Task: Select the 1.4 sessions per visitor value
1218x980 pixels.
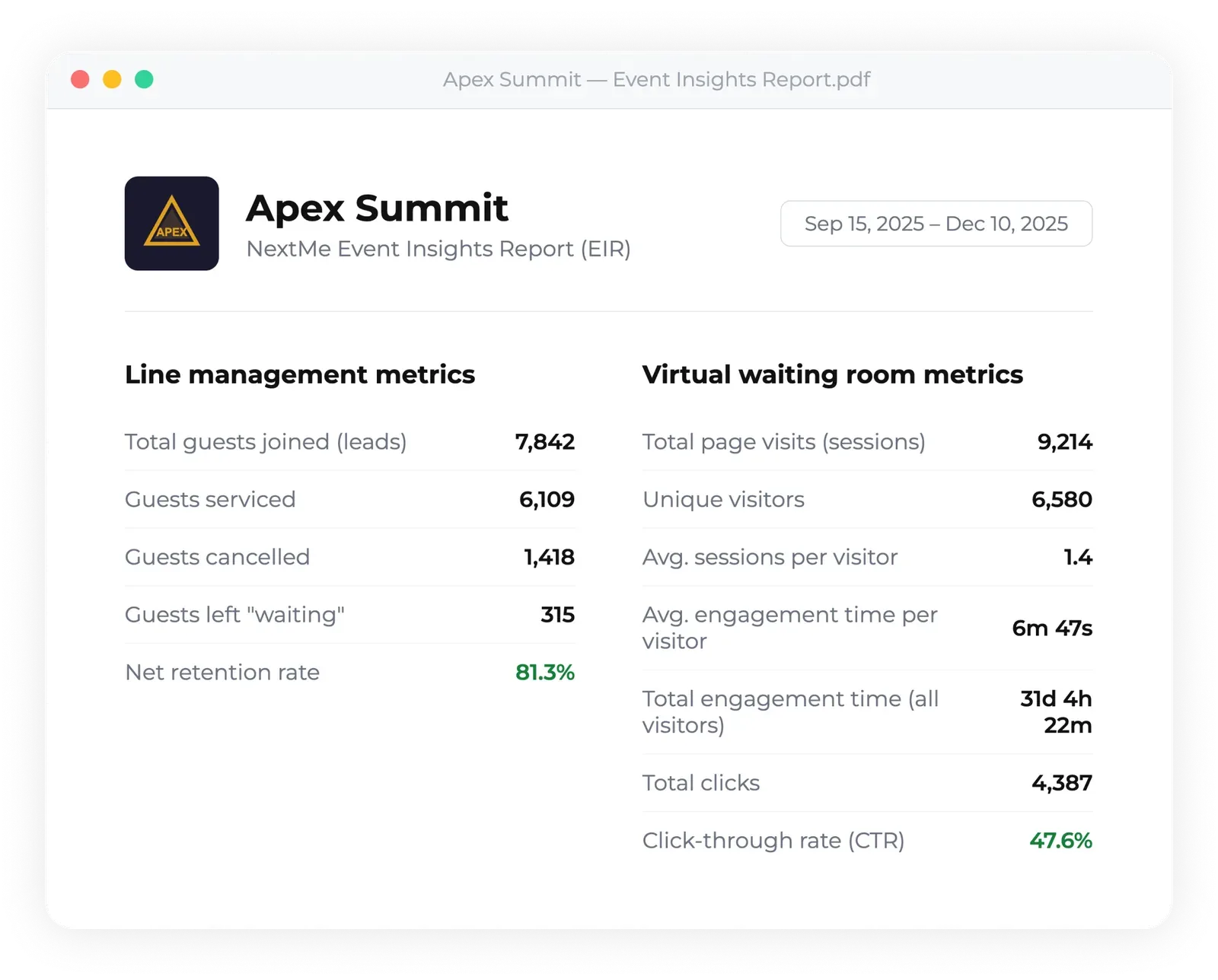Action: [1078, 557]
